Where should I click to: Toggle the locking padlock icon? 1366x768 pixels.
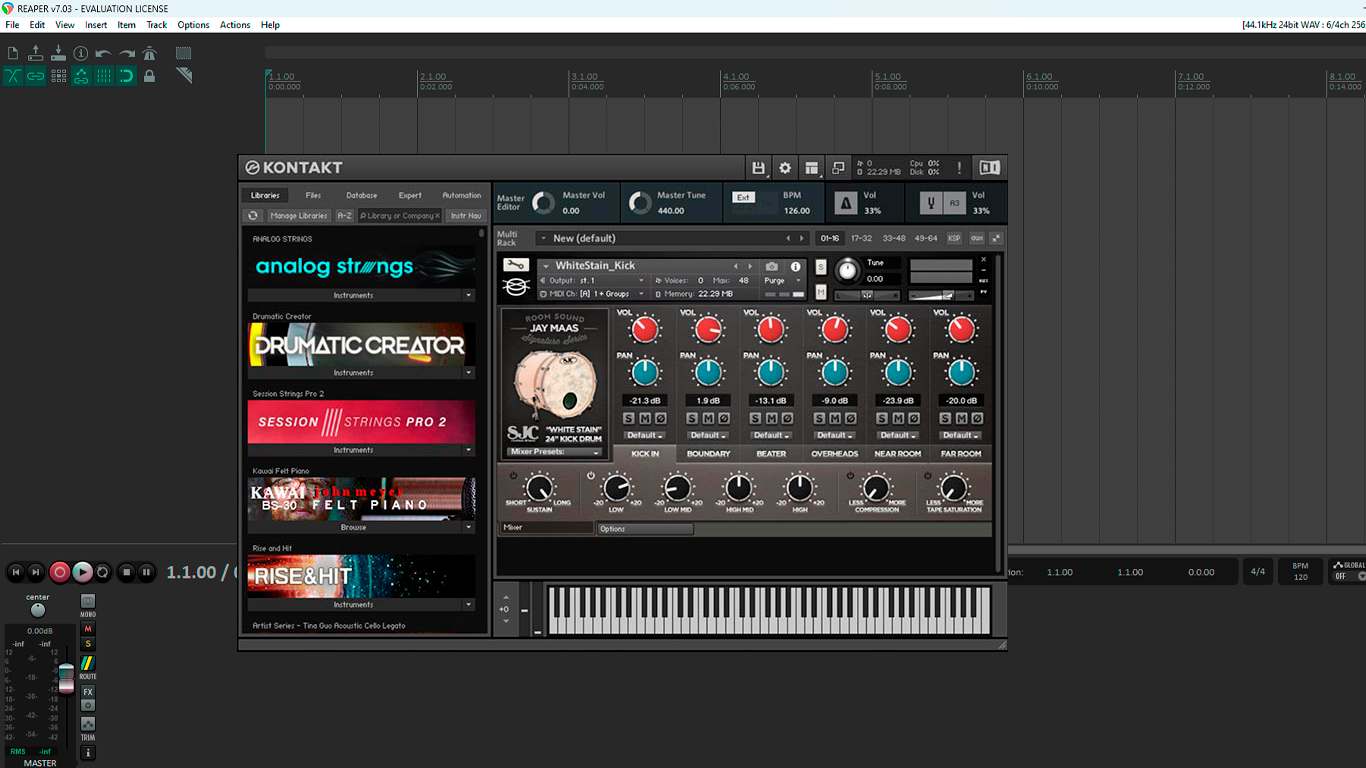pyautogui.click(x=150, y=76)
